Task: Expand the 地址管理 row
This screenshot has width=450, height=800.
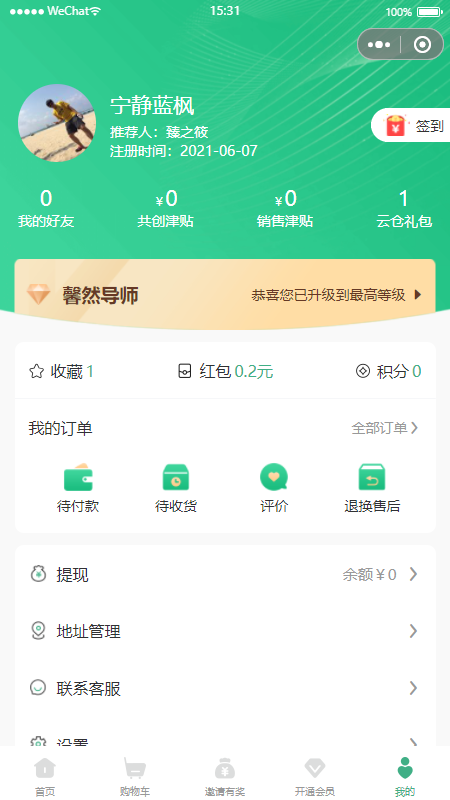Action: pyautogui.click(x=225, y=632)
